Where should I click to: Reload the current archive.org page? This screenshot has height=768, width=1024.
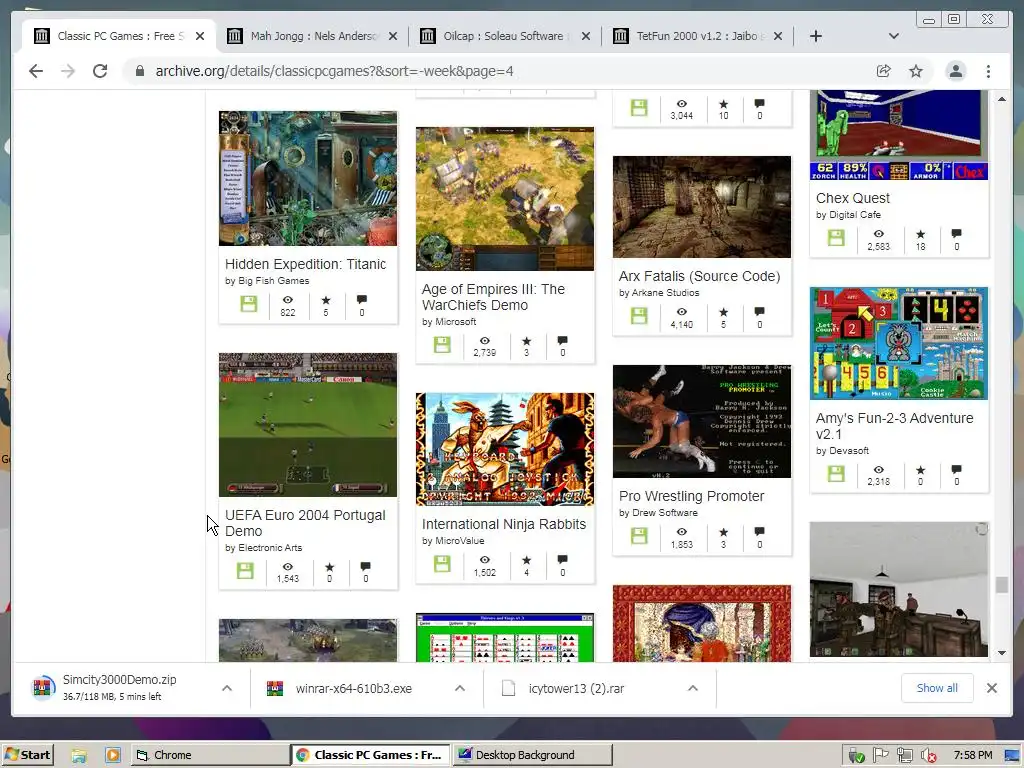click(100, 71)
